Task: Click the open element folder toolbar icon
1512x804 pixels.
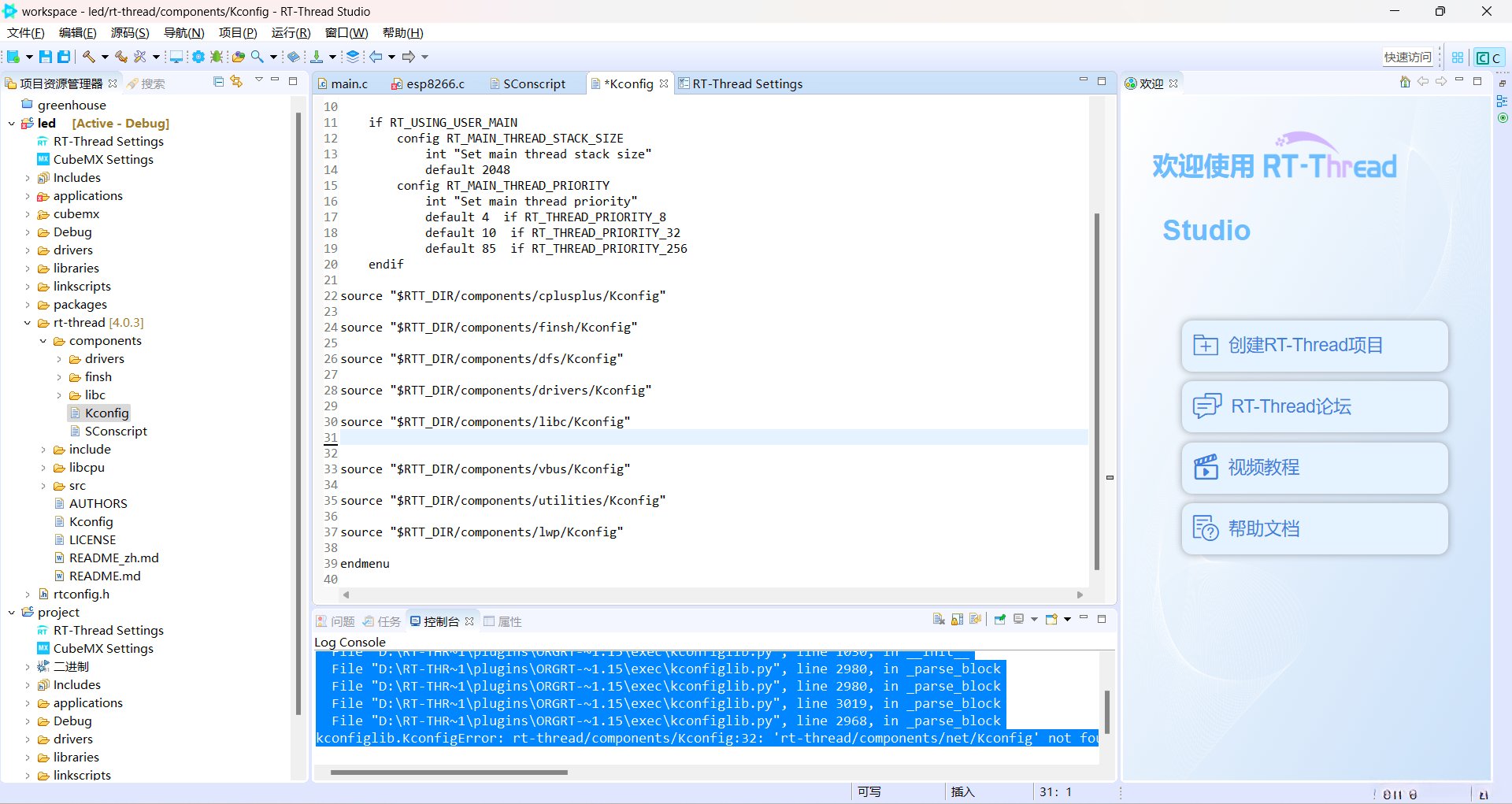Action: pyautogui.click(x=239, y=57)
